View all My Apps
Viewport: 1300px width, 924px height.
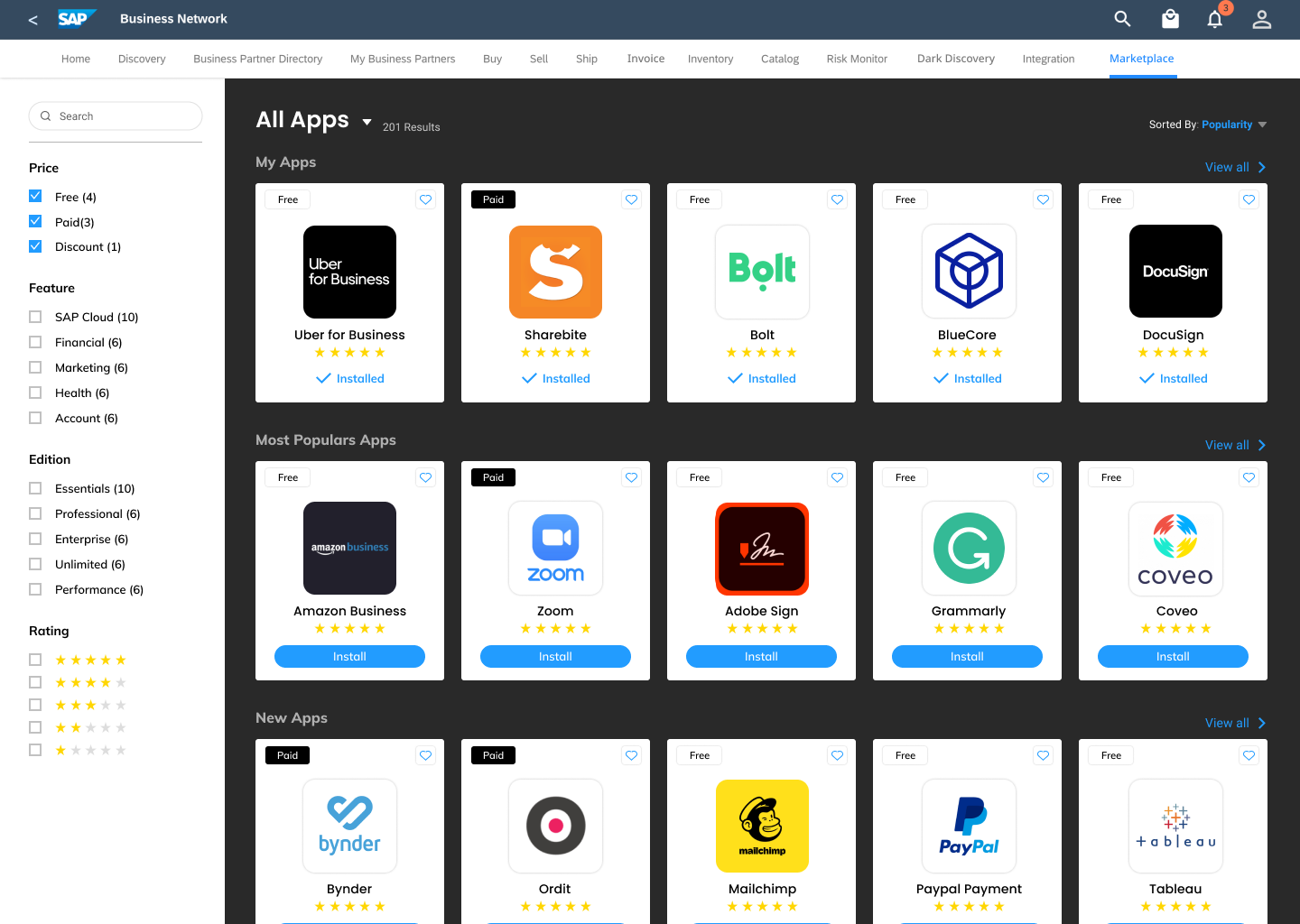(1235, 167)
